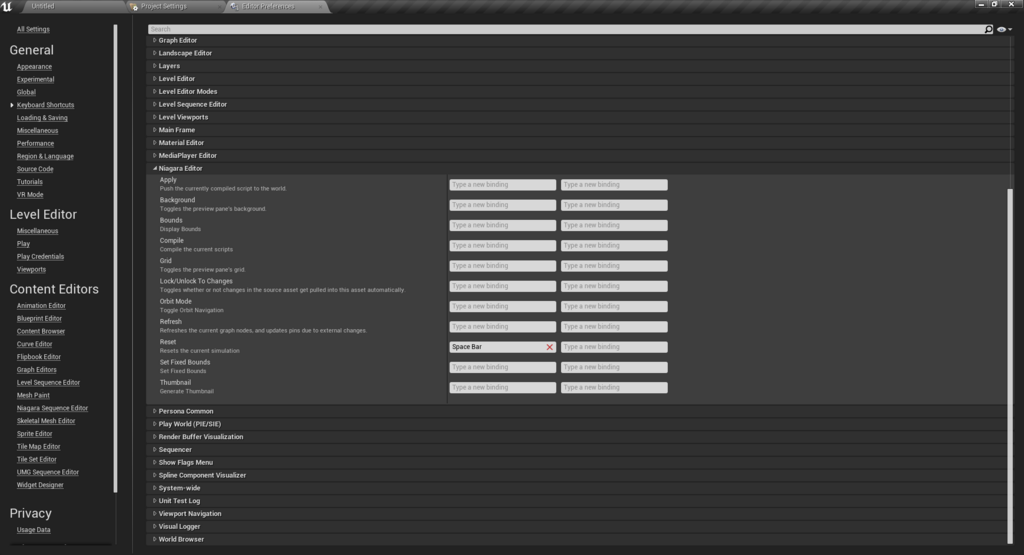Open Performance settings
The image size is (1024, 555).
point(35,144)
